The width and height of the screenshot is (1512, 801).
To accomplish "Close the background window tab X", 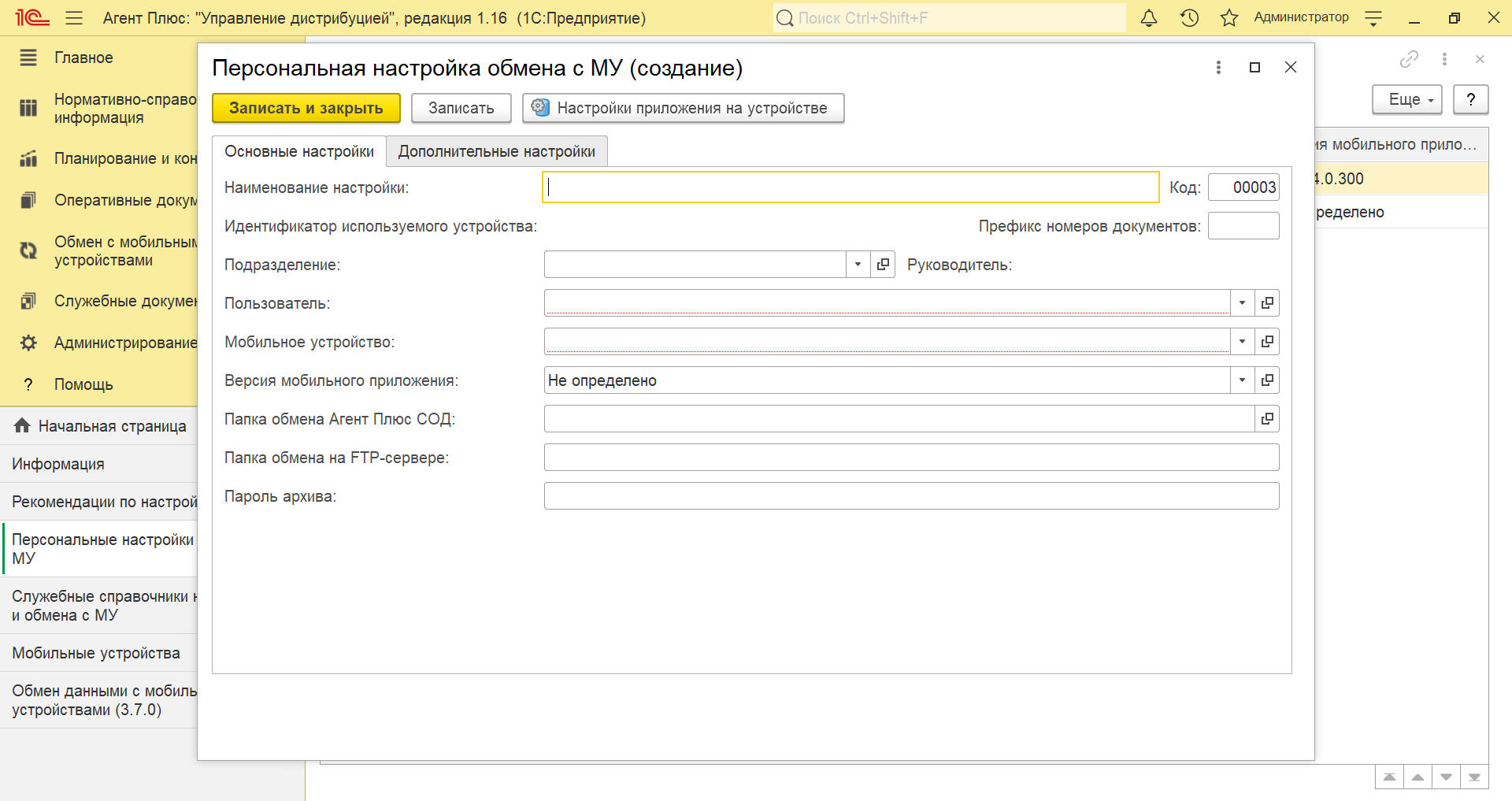I will [x=1480, y=59].
